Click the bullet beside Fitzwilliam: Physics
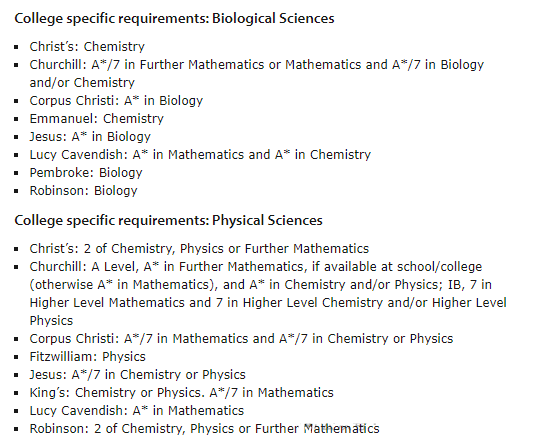 click(16, 357)
